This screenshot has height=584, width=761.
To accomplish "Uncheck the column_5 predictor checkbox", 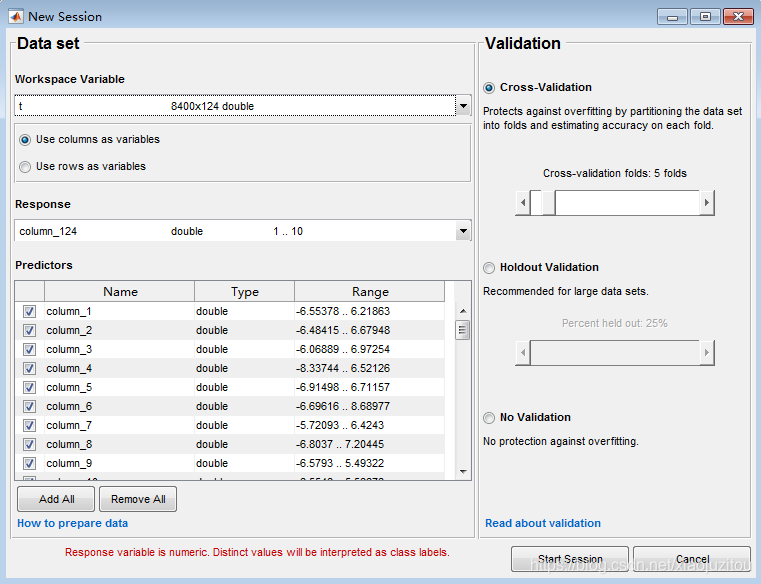I will [29, 387].
